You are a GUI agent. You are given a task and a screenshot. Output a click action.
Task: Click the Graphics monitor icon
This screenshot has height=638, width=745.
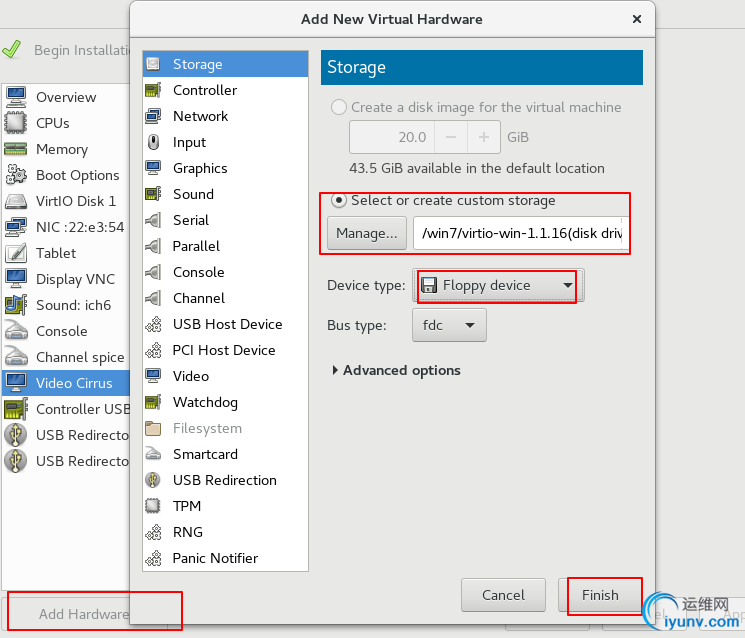point(153,168)
